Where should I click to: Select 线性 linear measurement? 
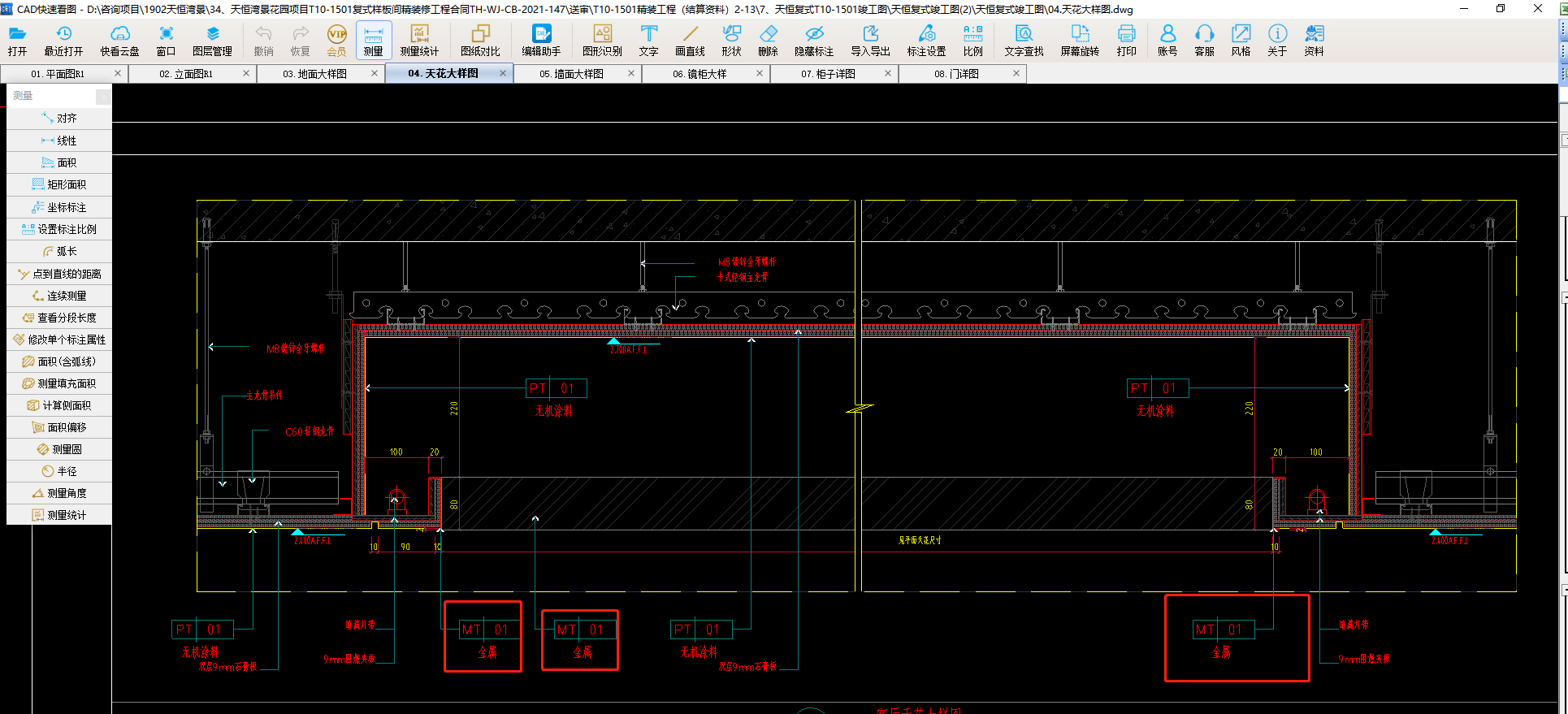(x=58, y=141)
